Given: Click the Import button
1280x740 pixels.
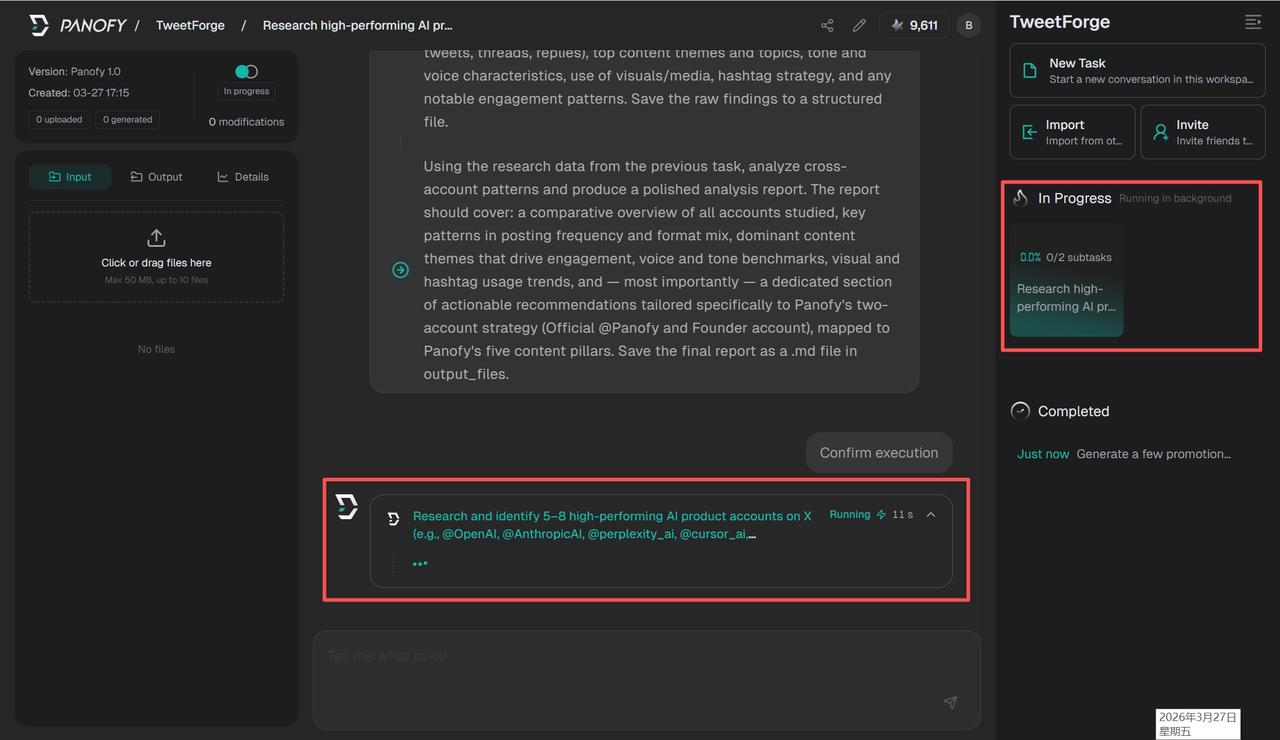Looking at the screenshot, I should 1072,132.
